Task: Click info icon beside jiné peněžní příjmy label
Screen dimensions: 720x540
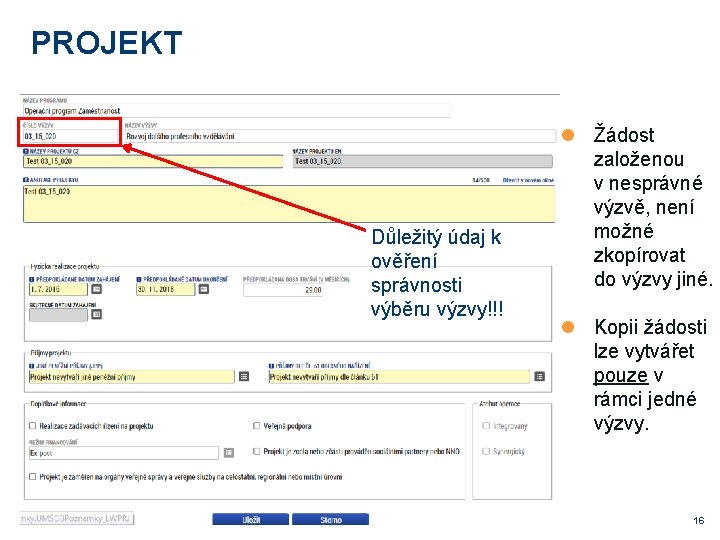Action: [x=32, y=366]
